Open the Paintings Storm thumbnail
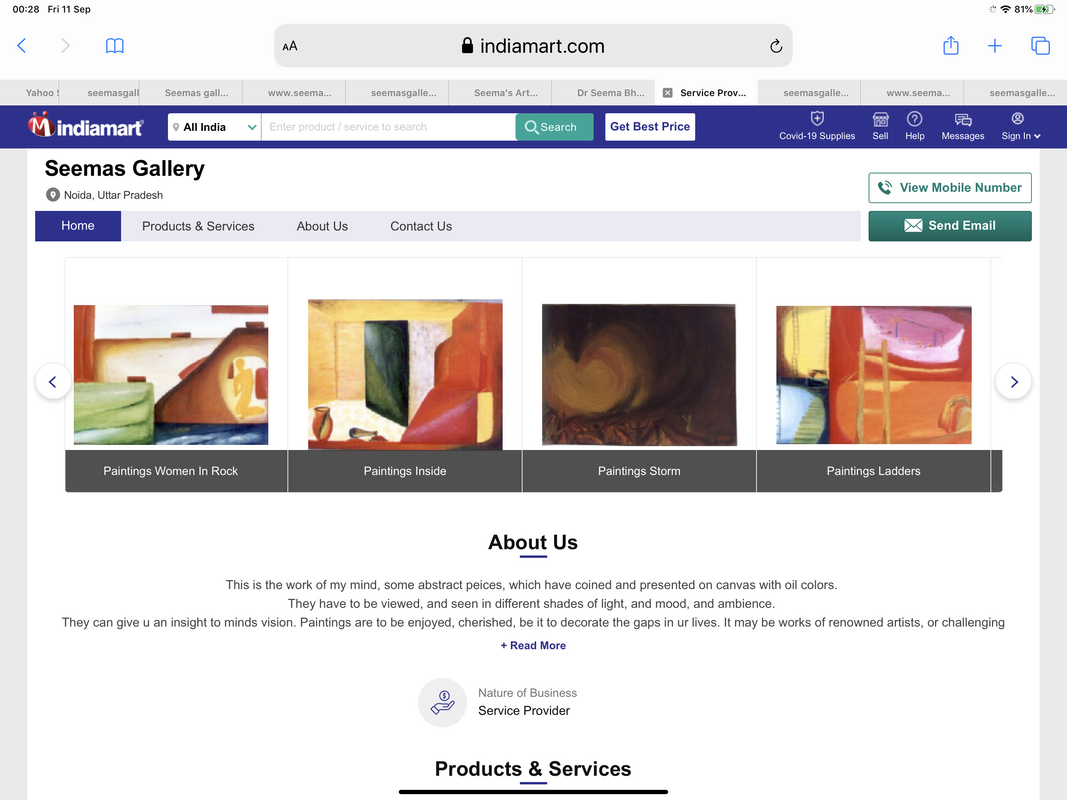Screen dimensions: 1067x800 click(639, 375)
